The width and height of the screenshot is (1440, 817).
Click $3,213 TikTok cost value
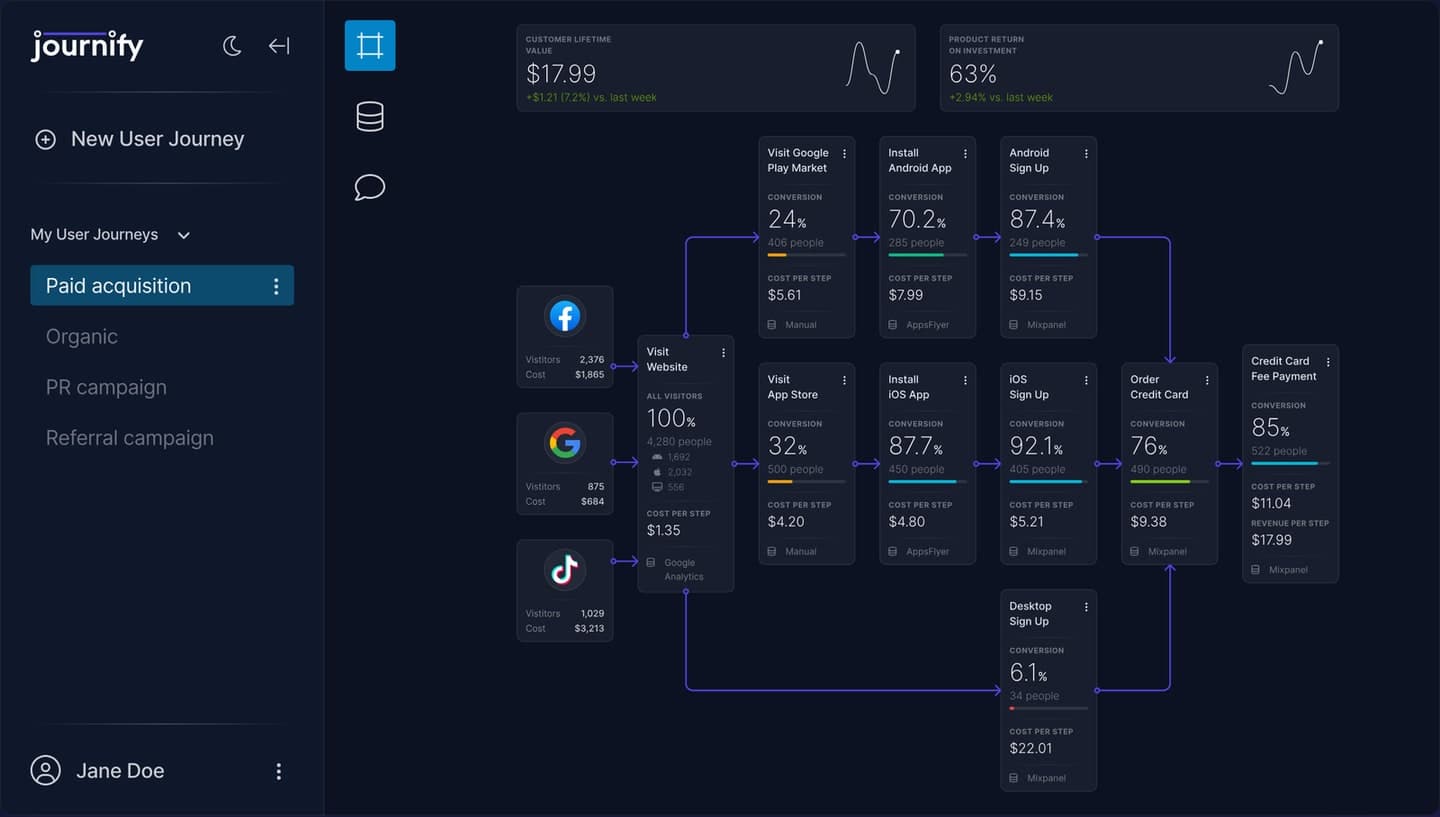(589, 629)
